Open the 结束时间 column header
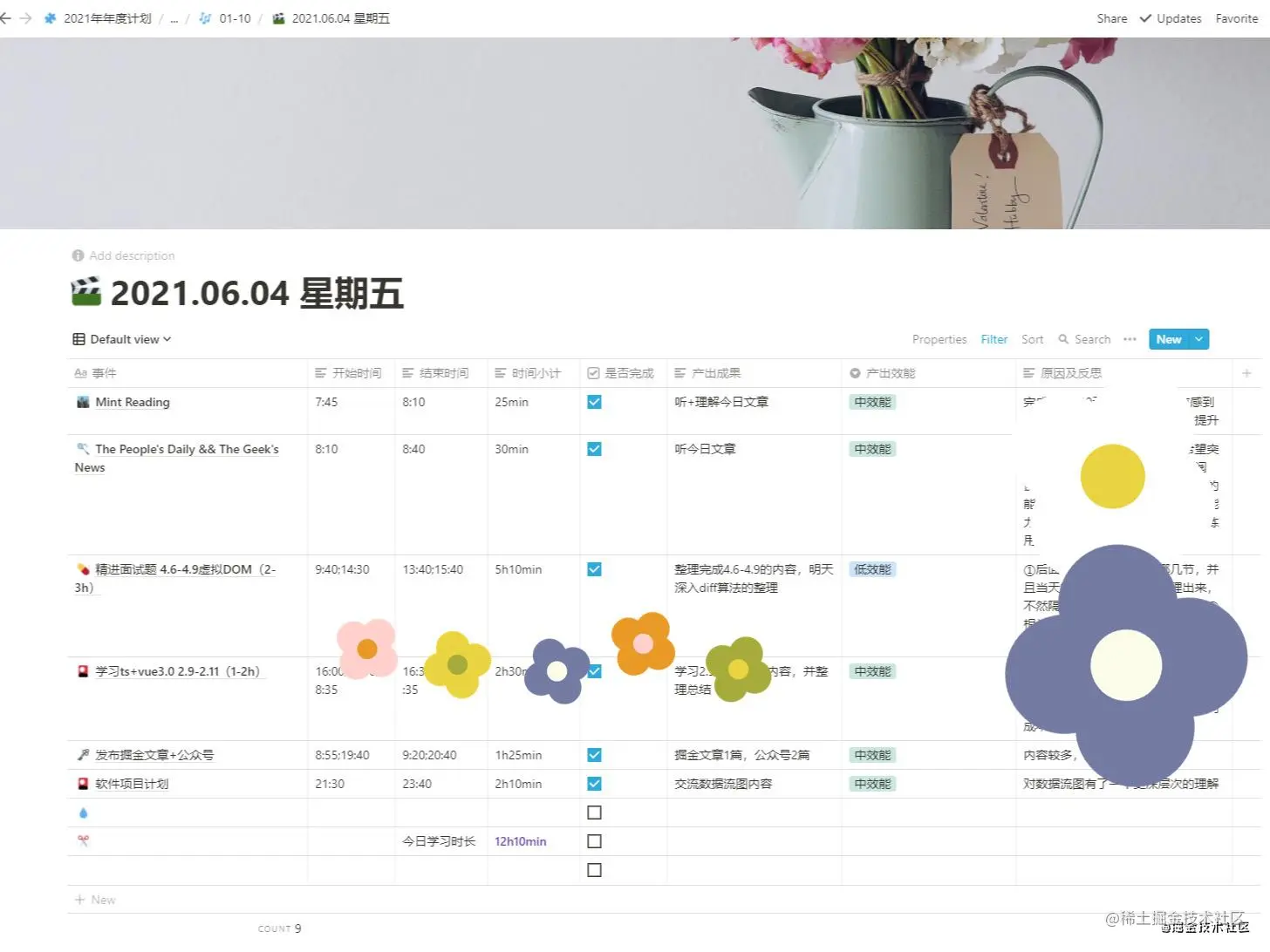The image size is (1270, 952). 440,373
